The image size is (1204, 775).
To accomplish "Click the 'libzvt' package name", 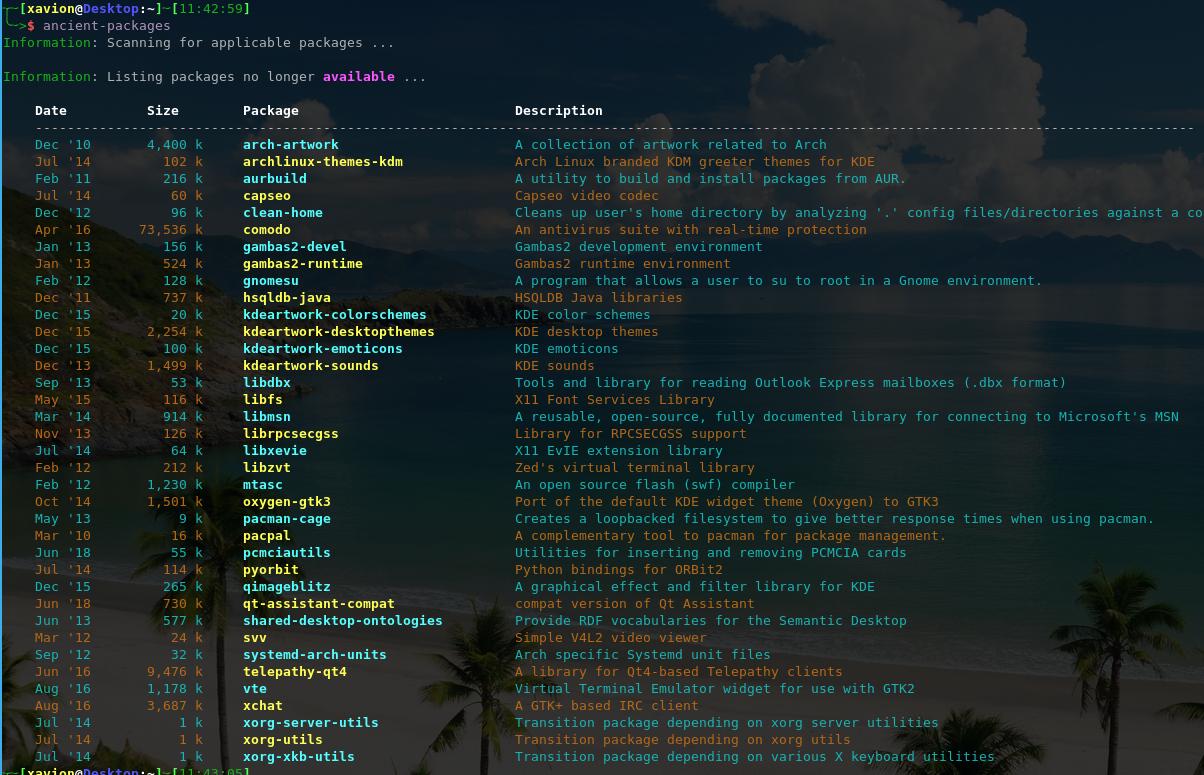I will (x=267, y=467).
